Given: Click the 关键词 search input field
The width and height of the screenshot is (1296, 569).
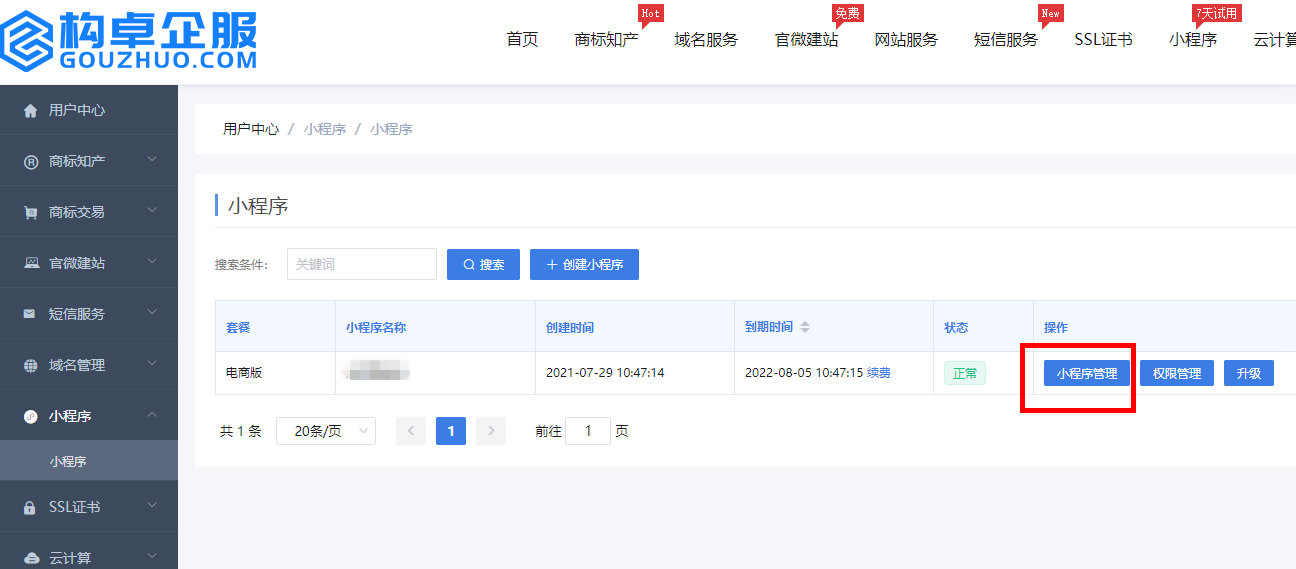Looking at the screenshot, I should click(361, 265).
